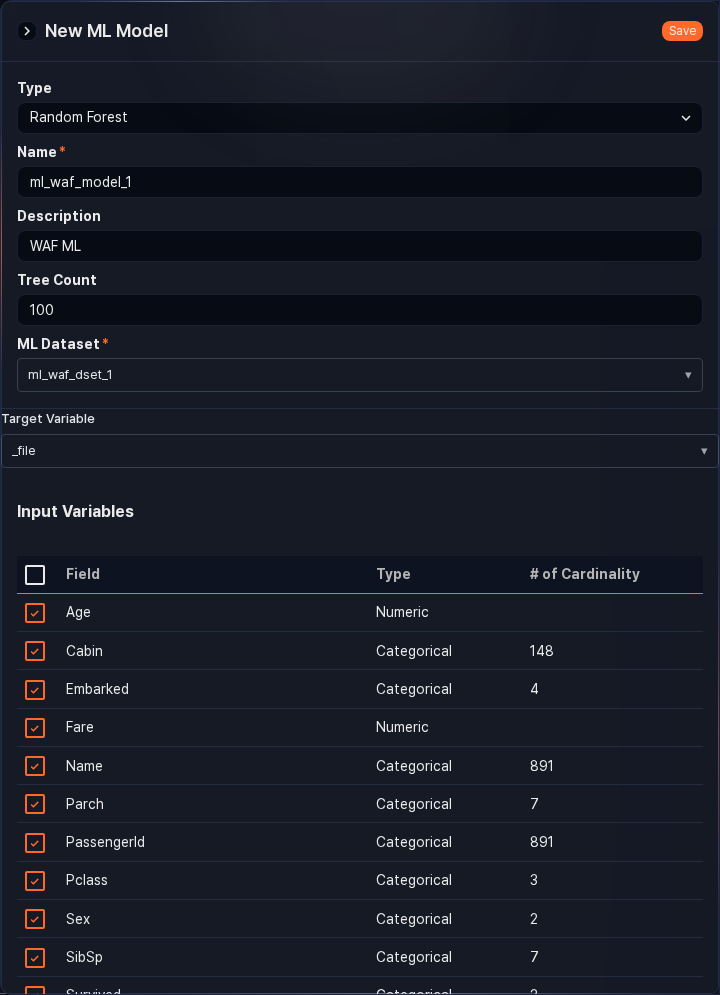Click the Name text field containing ml_waf_model_1
The image size is (720, 995).
[x=360, y=182]
